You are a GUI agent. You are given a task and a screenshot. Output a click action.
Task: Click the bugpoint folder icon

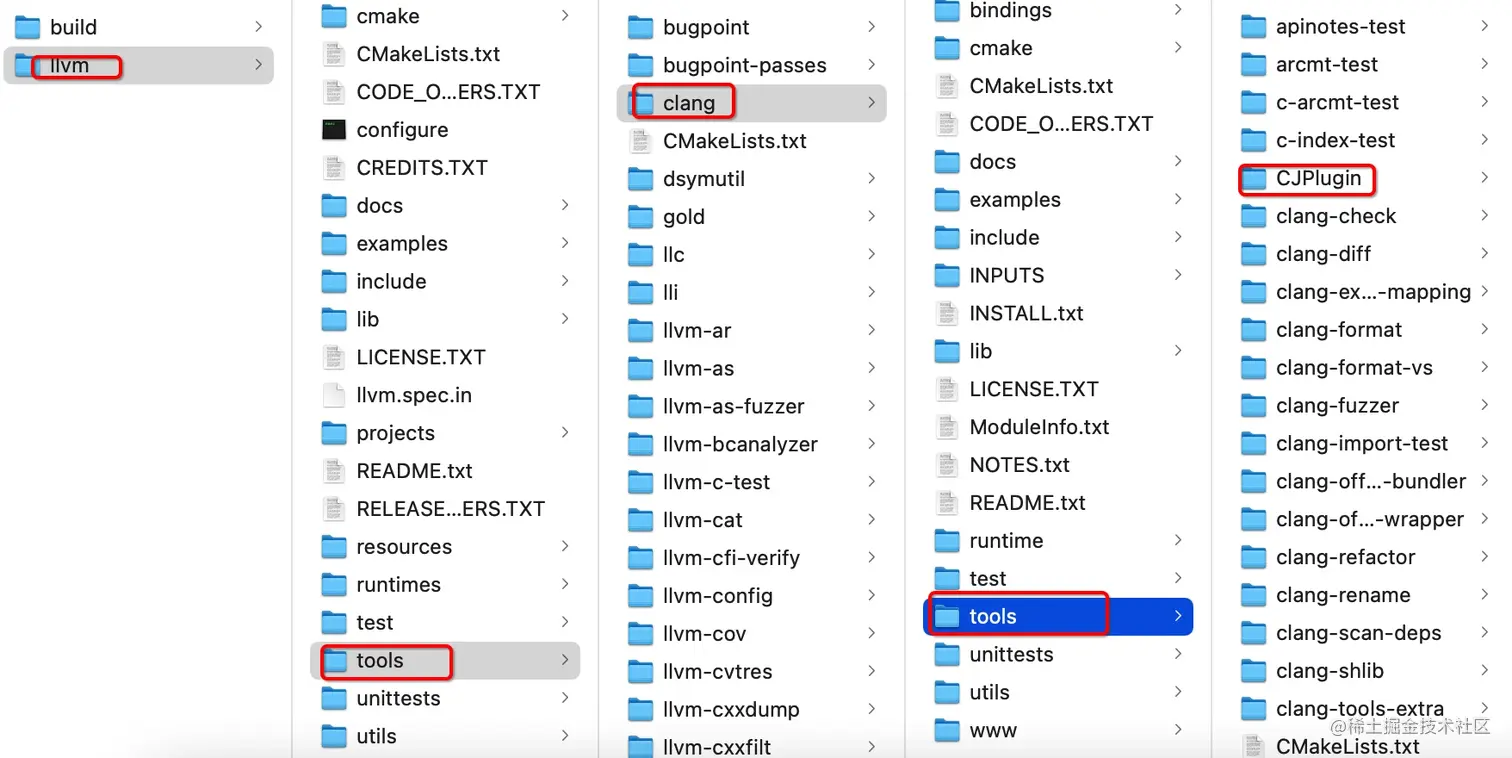[640, 27]
